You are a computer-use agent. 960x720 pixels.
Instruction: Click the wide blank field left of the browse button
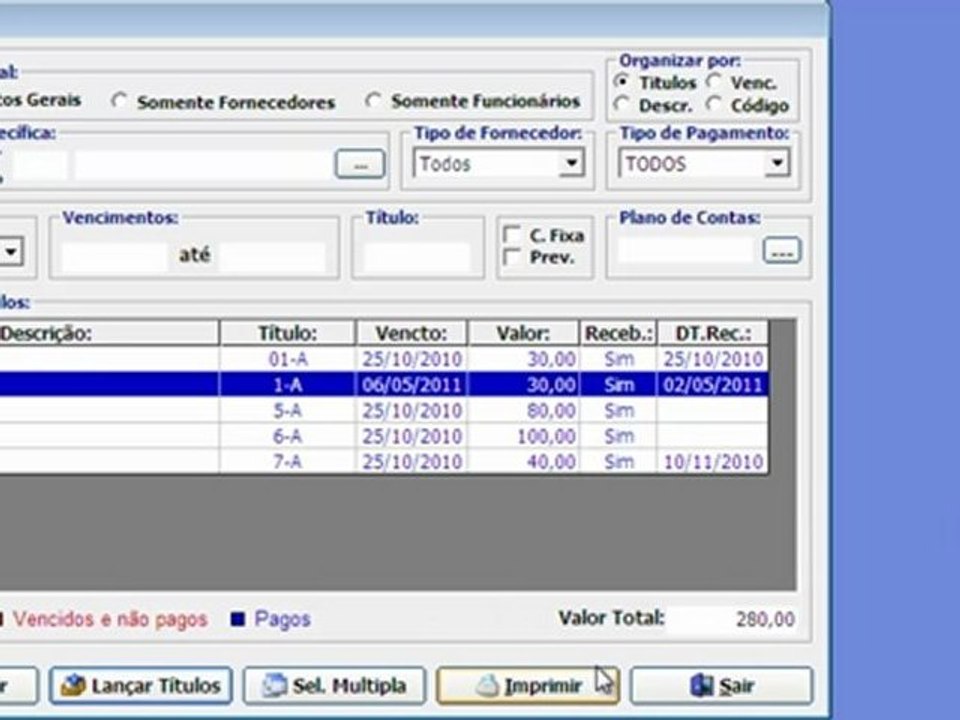pyautogui.click(x=203, y=164)
